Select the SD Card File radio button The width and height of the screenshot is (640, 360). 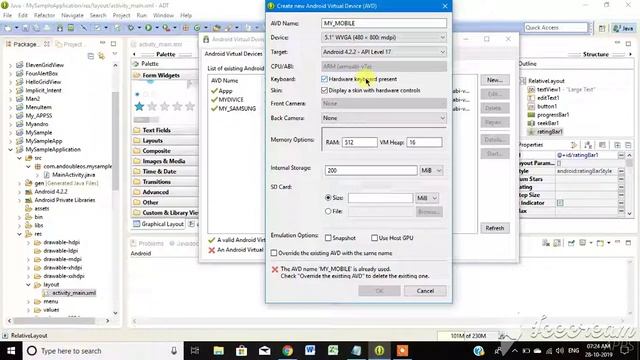[x=328, y=211]
